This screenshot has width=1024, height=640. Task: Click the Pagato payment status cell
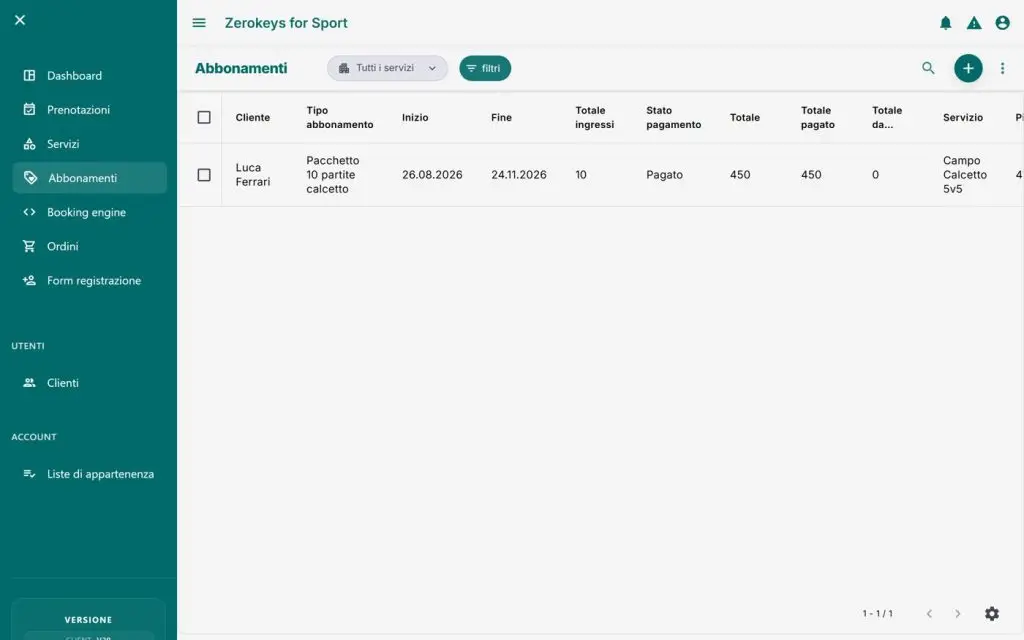pyautogui.click(x=664, y=175)
